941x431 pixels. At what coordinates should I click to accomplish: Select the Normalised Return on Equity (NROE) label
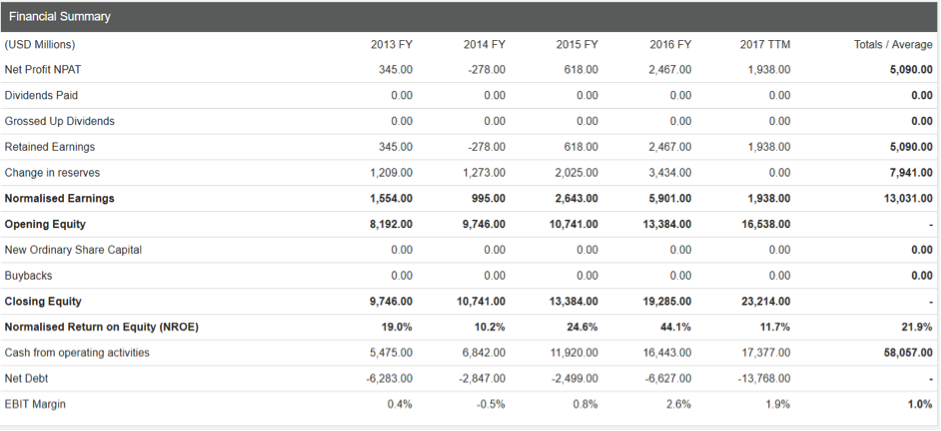pyautogui.click(x=101, y=327)
